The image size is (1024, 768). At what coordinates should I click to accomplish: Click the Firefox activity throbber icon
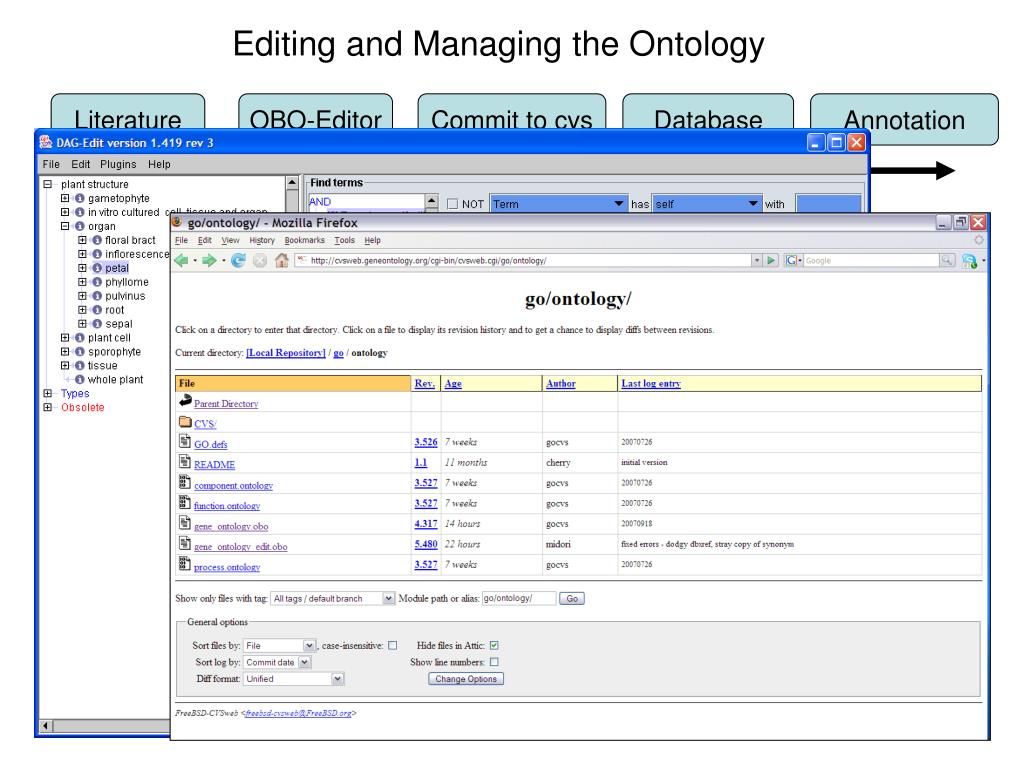point(978,240)
